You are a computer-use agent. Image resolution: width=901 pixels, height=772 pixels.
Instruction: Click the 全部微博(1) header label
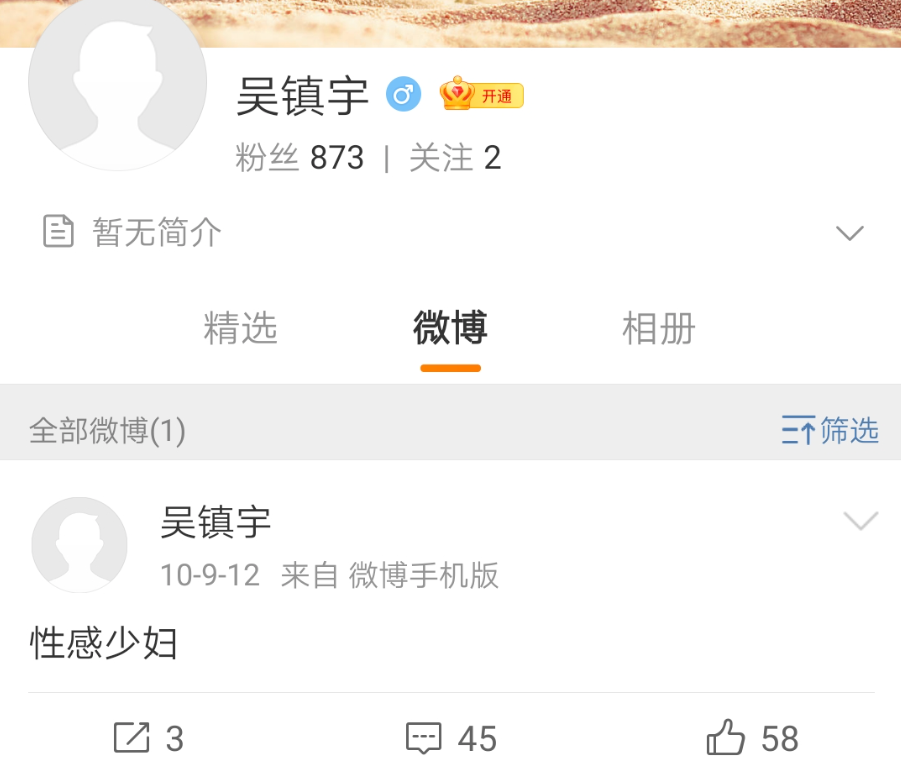click(107, 430)
